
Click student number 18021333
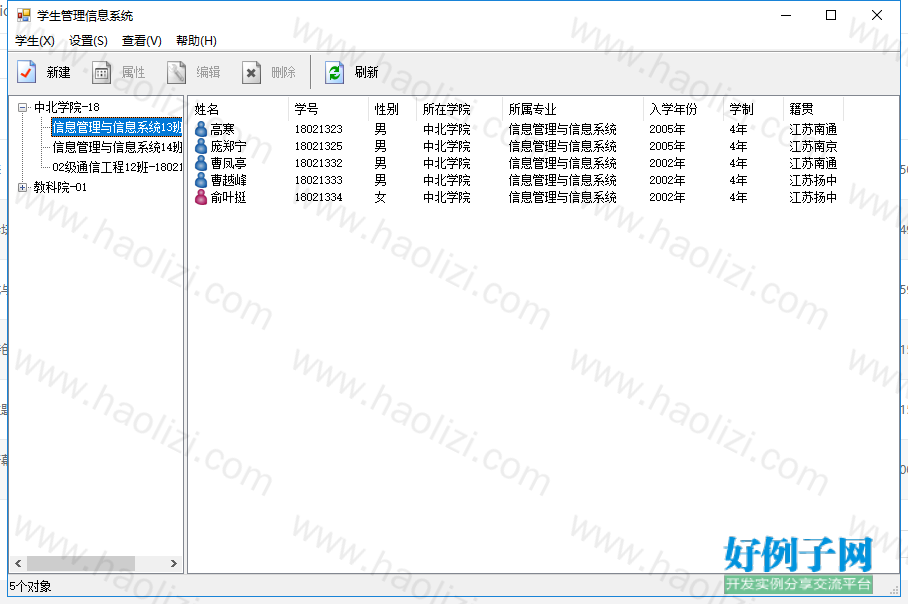(x=318, y=180)
